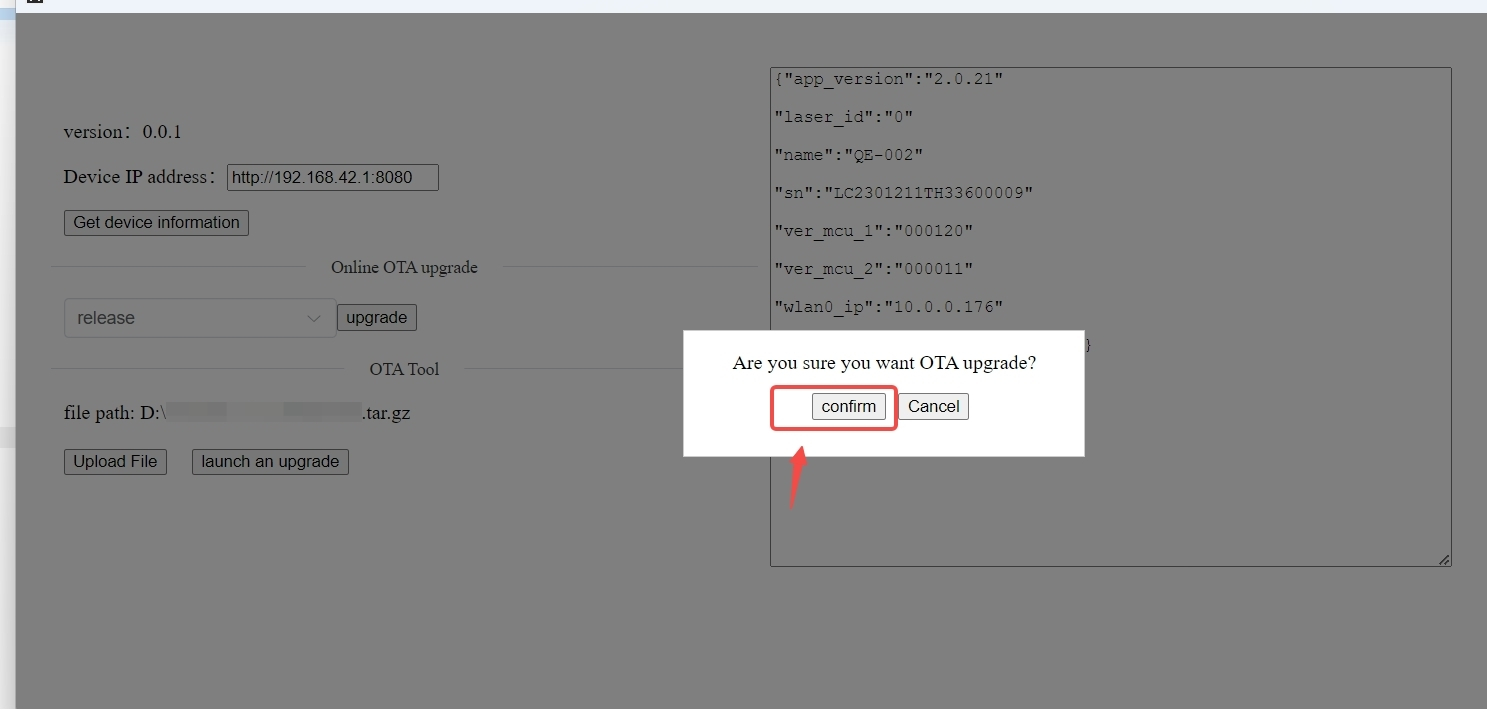Click the app_version line in output box
1487x709 pixels.
[x=888, y=79]
